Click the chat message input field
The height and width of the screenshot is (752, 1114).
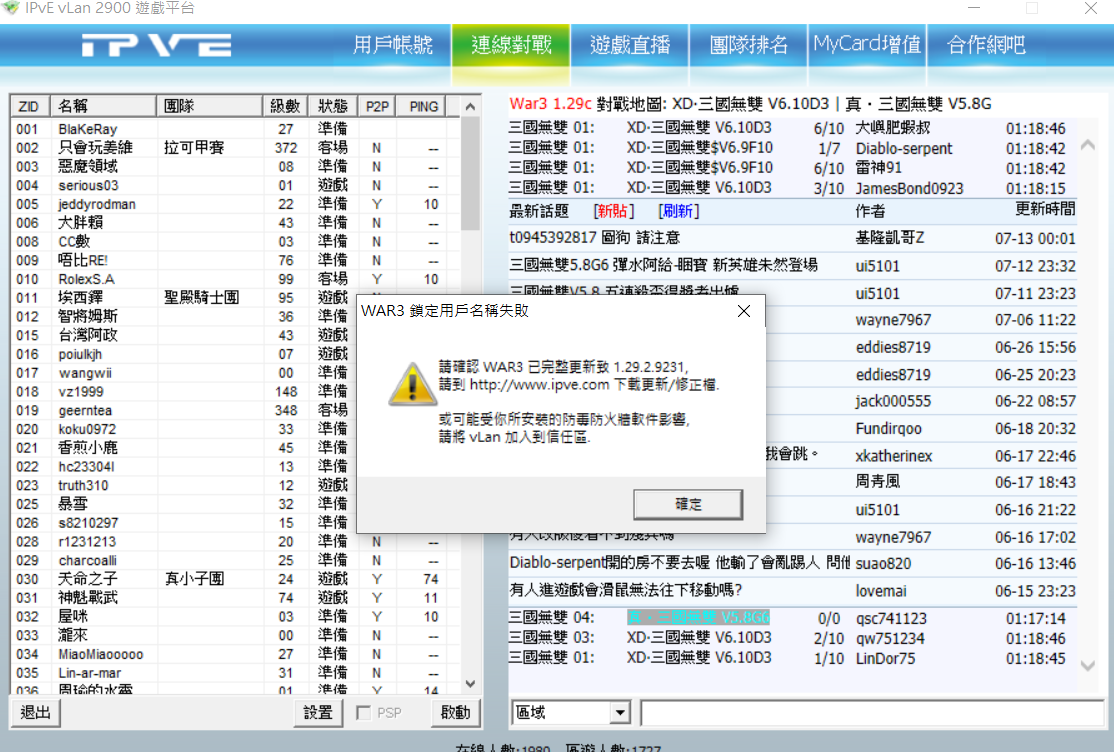tap(872, 712)
